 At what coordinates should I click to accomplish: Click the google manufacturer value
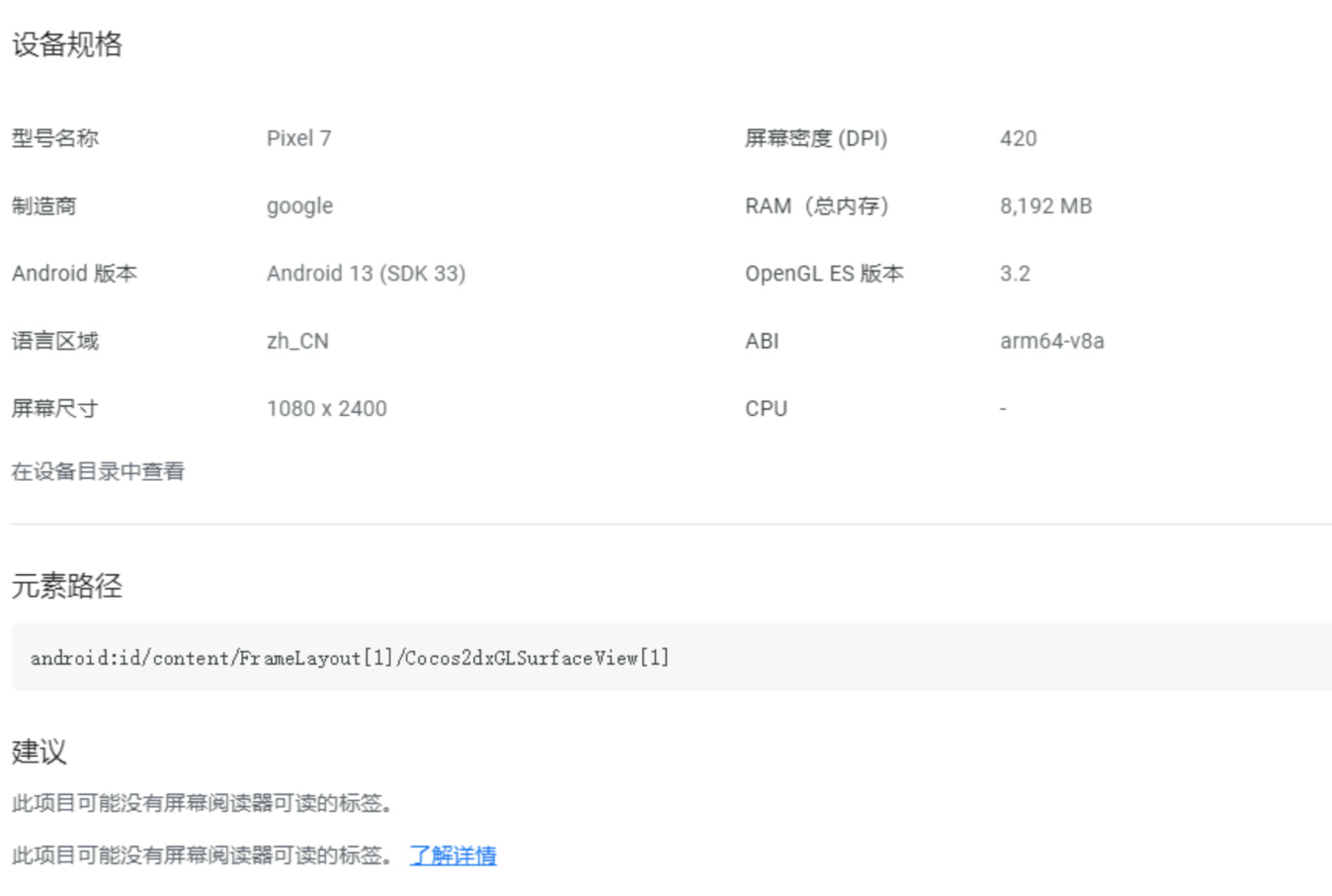coord(299,206)
